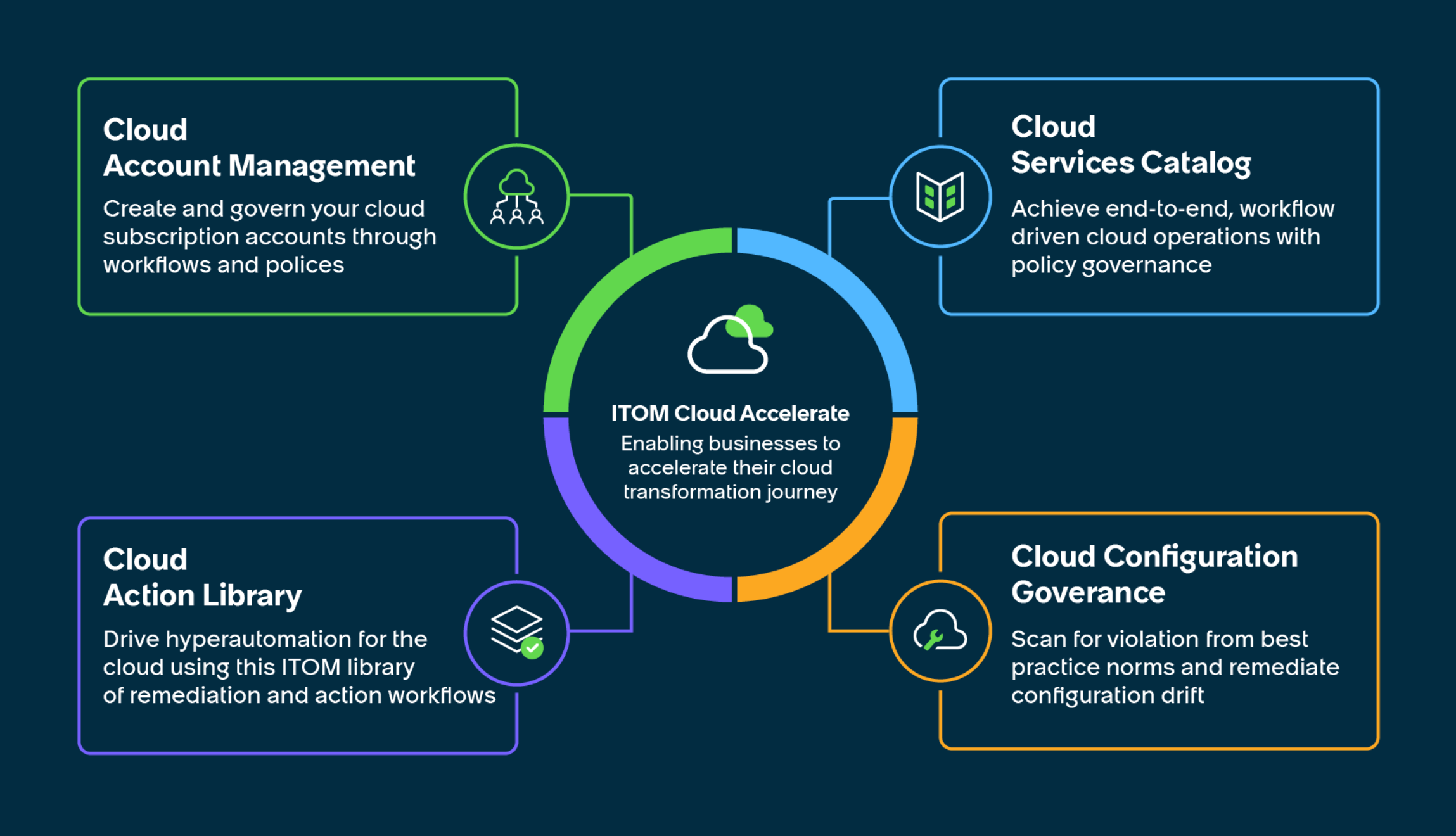Click the central ITOM cloud icon
Image resolution: width=1456 pixels, height=836 pixels.
click(x=730, y=339)
